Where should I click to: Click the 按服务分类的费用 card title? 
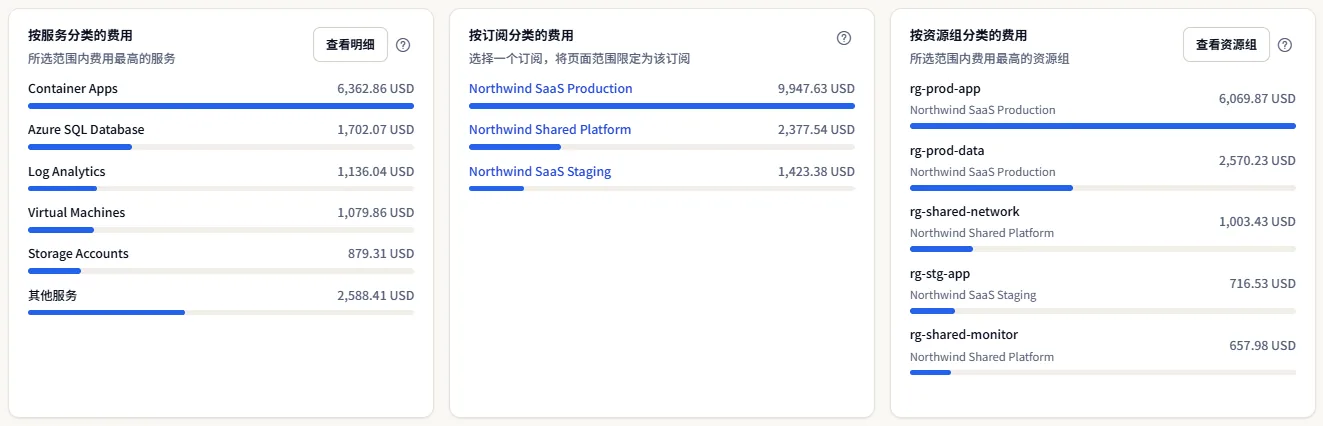point(80,36)
